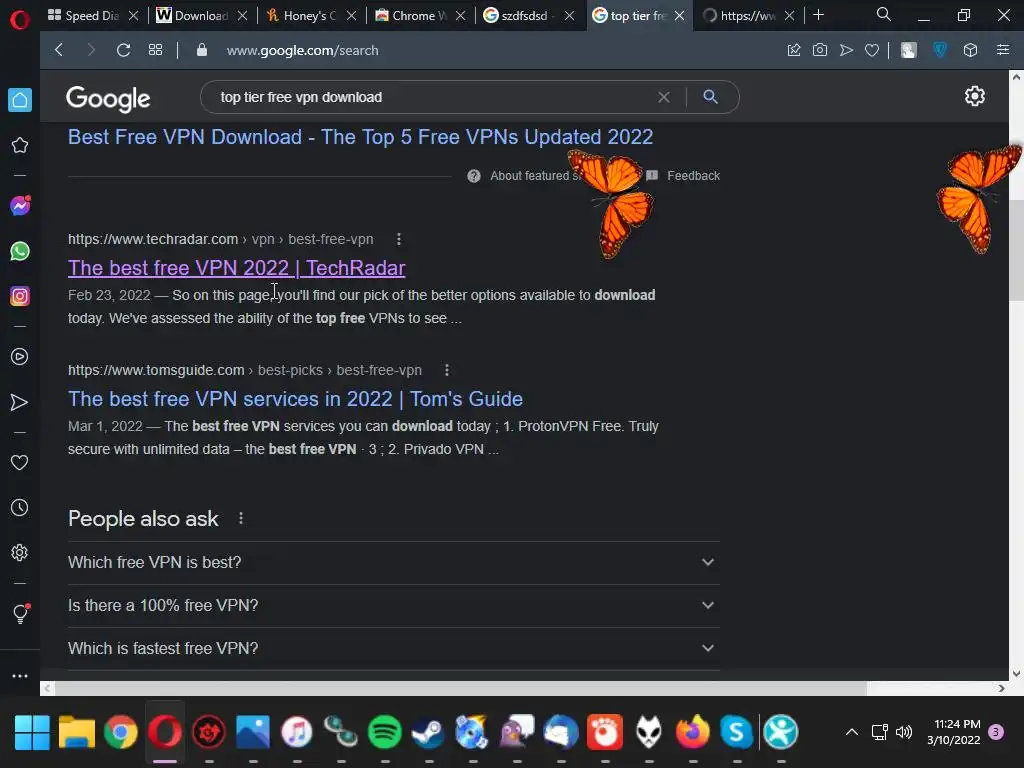Viewport: 1024px width, 768px height.
Task: Add page to bookmarks heart icon
Action: [x=872, y=50]
